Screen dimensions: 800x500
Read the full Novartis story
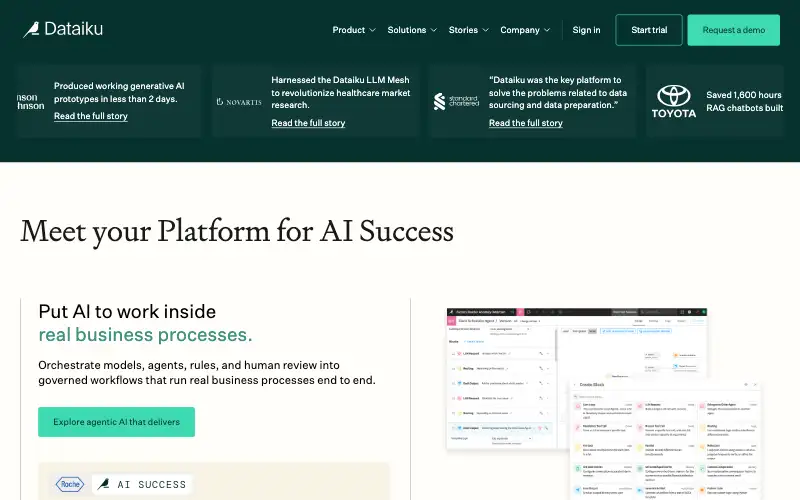tap(308, 123)
